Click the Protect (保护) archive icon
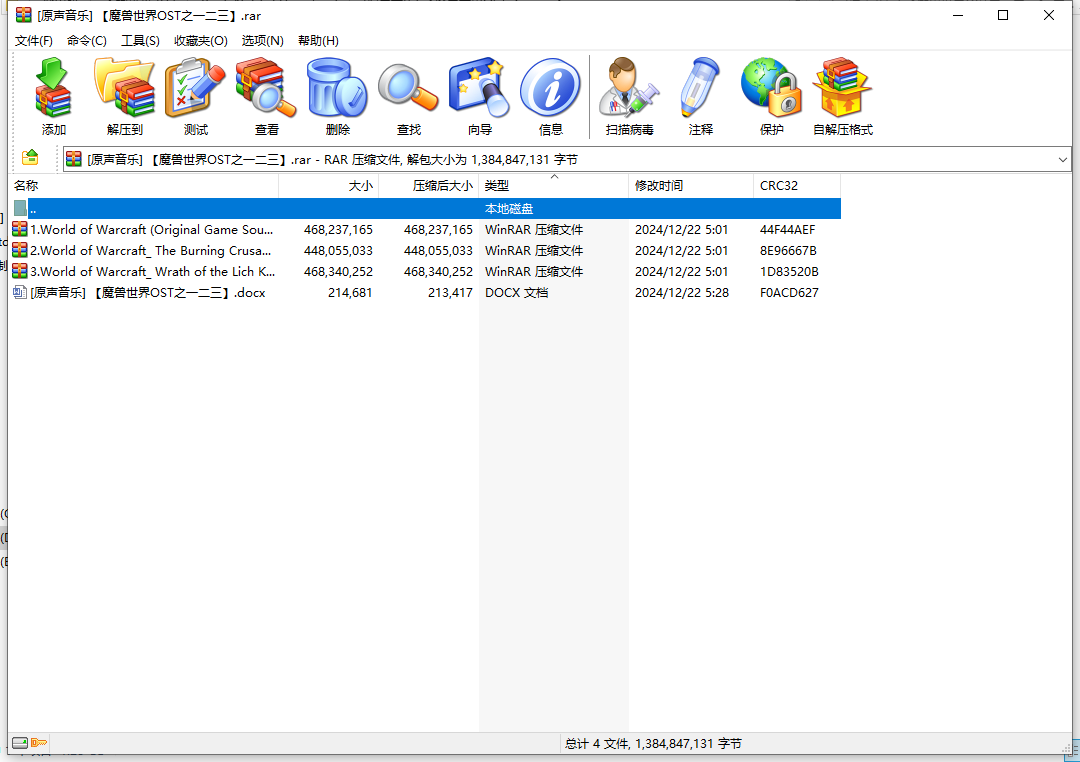The image size is (1080, 762). pyautogui.click(x=771, y=97)
